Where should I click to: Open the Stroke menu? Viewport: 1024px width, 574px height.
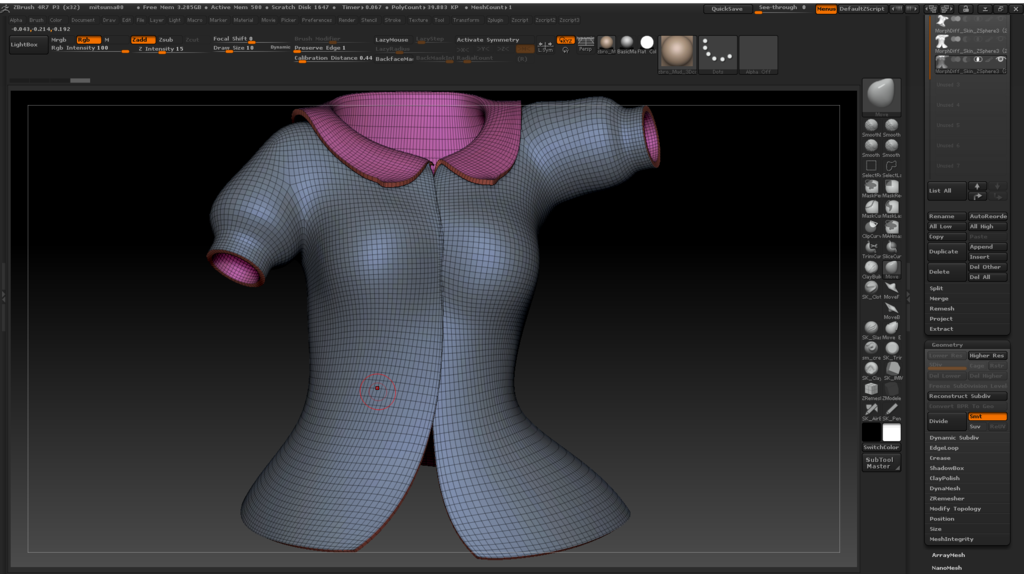pyautogui.click(x=392, y=20)
